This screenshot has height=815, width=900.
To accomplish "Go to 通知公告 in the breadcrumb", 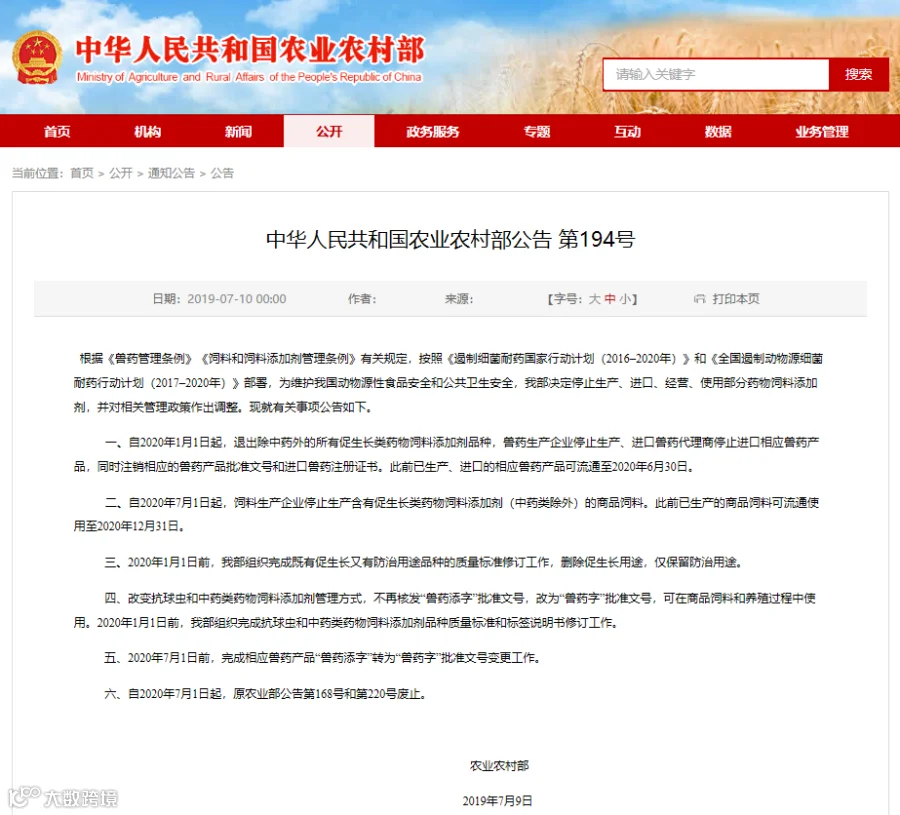I will (171, 173).
